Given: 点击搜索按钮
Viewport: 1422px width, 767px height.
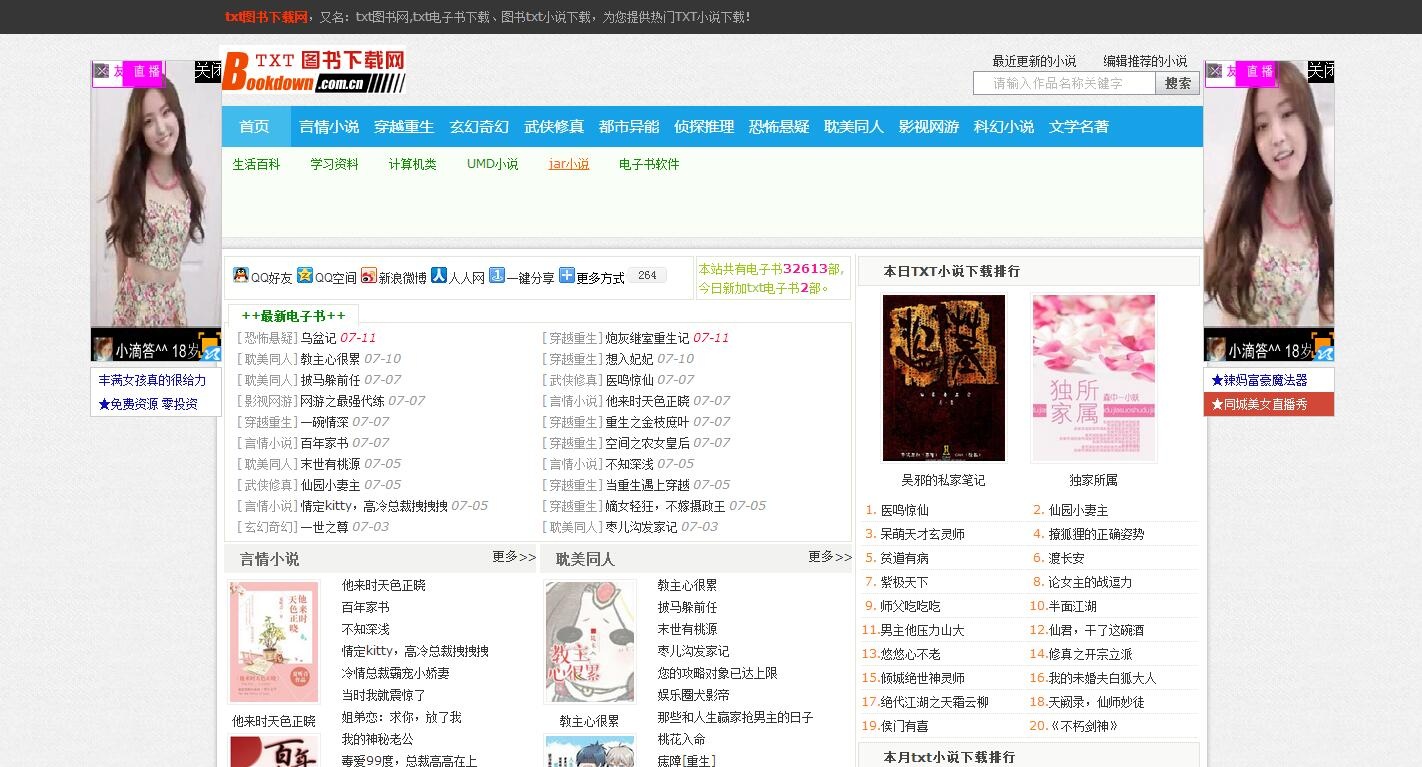Looking at the screenshot, I should 1176,83.
